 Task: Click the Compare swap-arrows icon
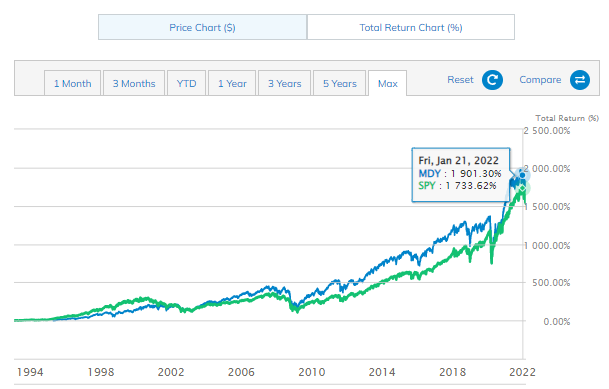pyautogui.click(x=580, y=80)
